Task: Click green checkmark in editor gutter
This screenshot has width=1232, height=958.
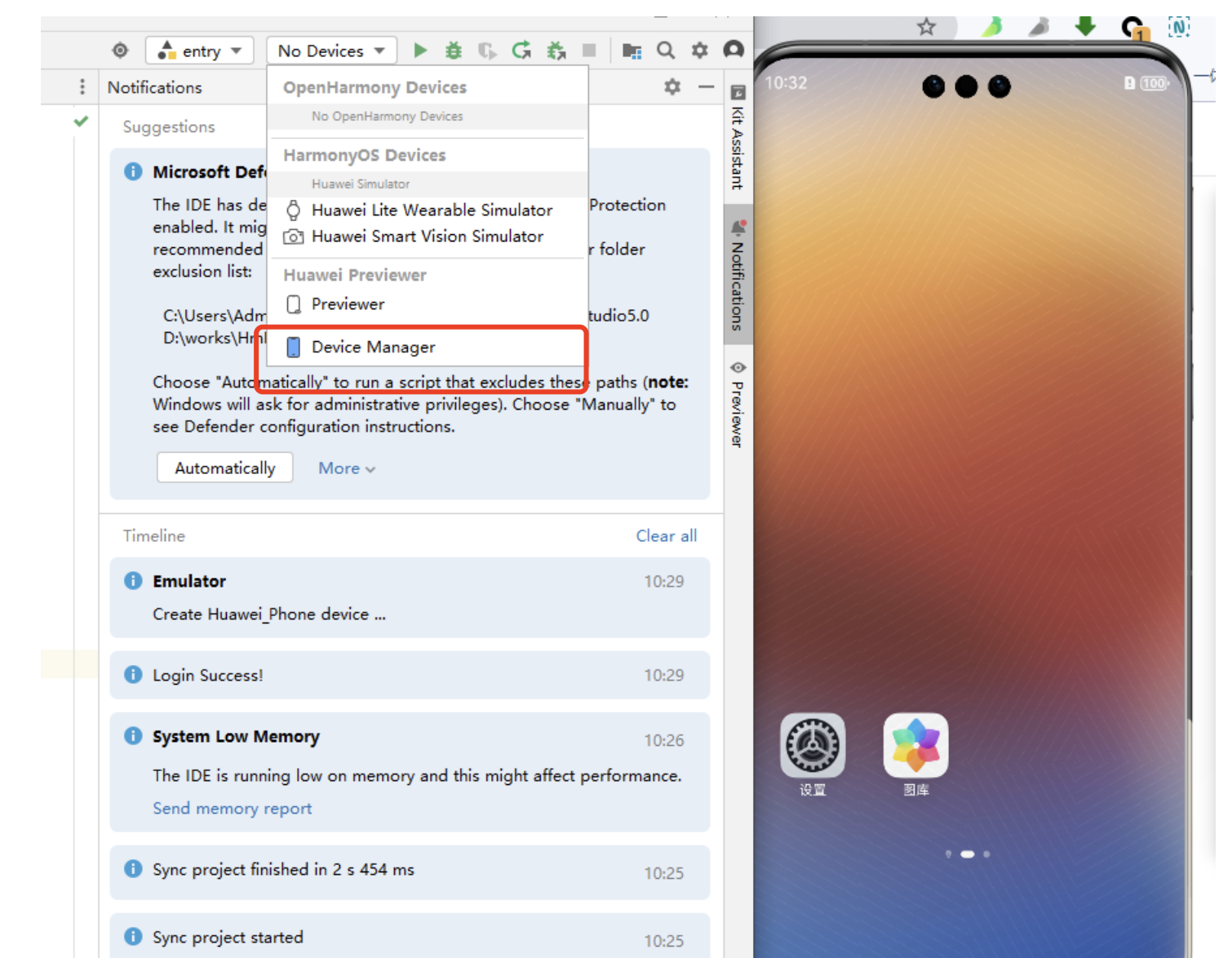Action: pos(81,122)
